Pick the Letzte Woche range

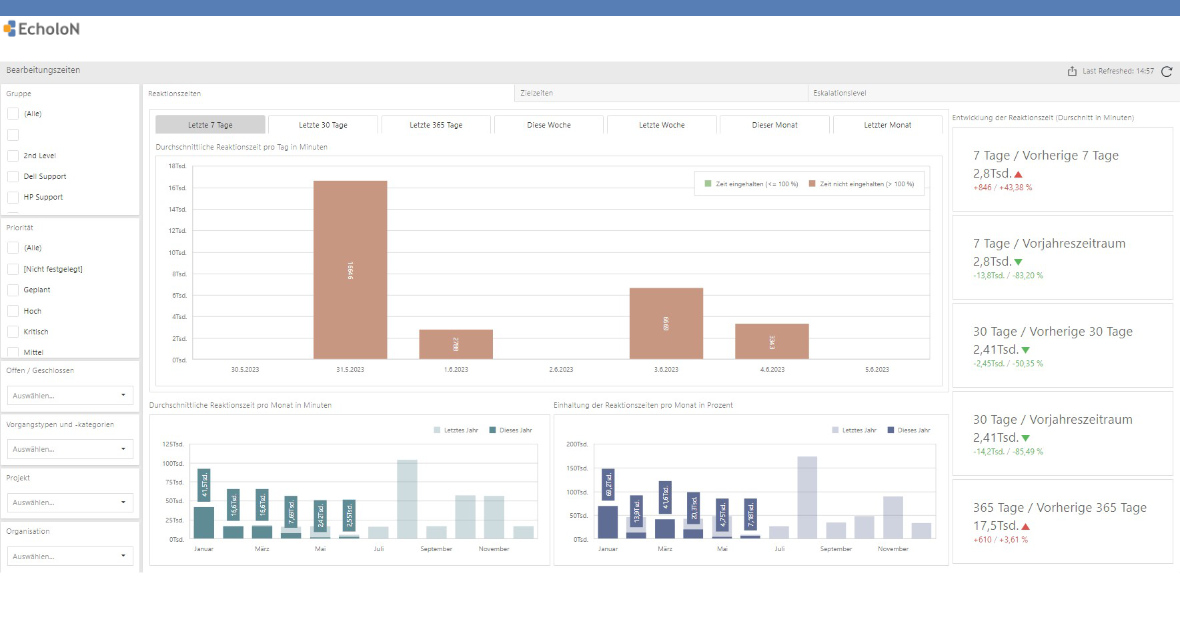point(661,125)
